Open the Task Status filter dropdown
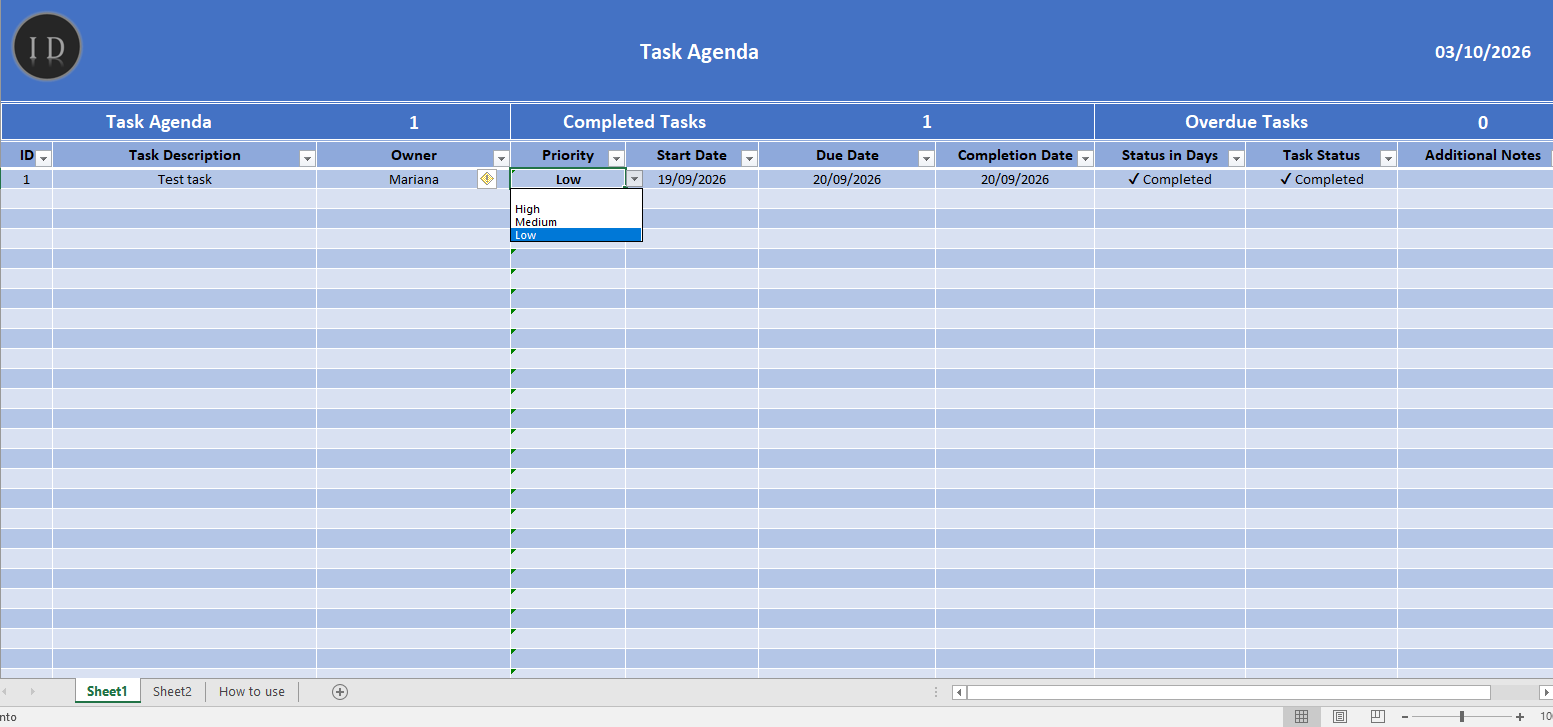Screen dimensions: 1553x727 click(x=1388, y=159)
